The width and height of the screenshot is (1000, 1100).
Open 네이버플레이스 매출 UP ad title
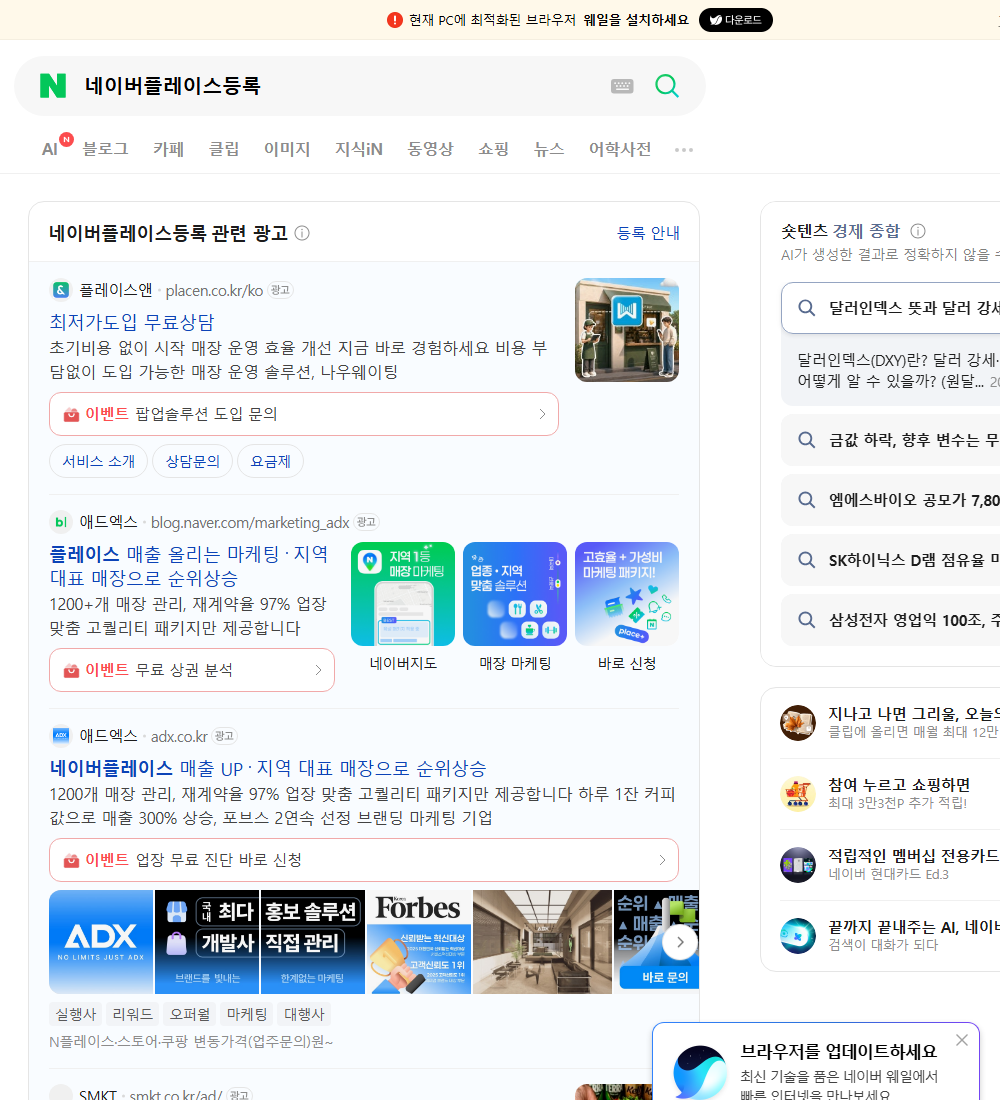[x=267, y=768]
